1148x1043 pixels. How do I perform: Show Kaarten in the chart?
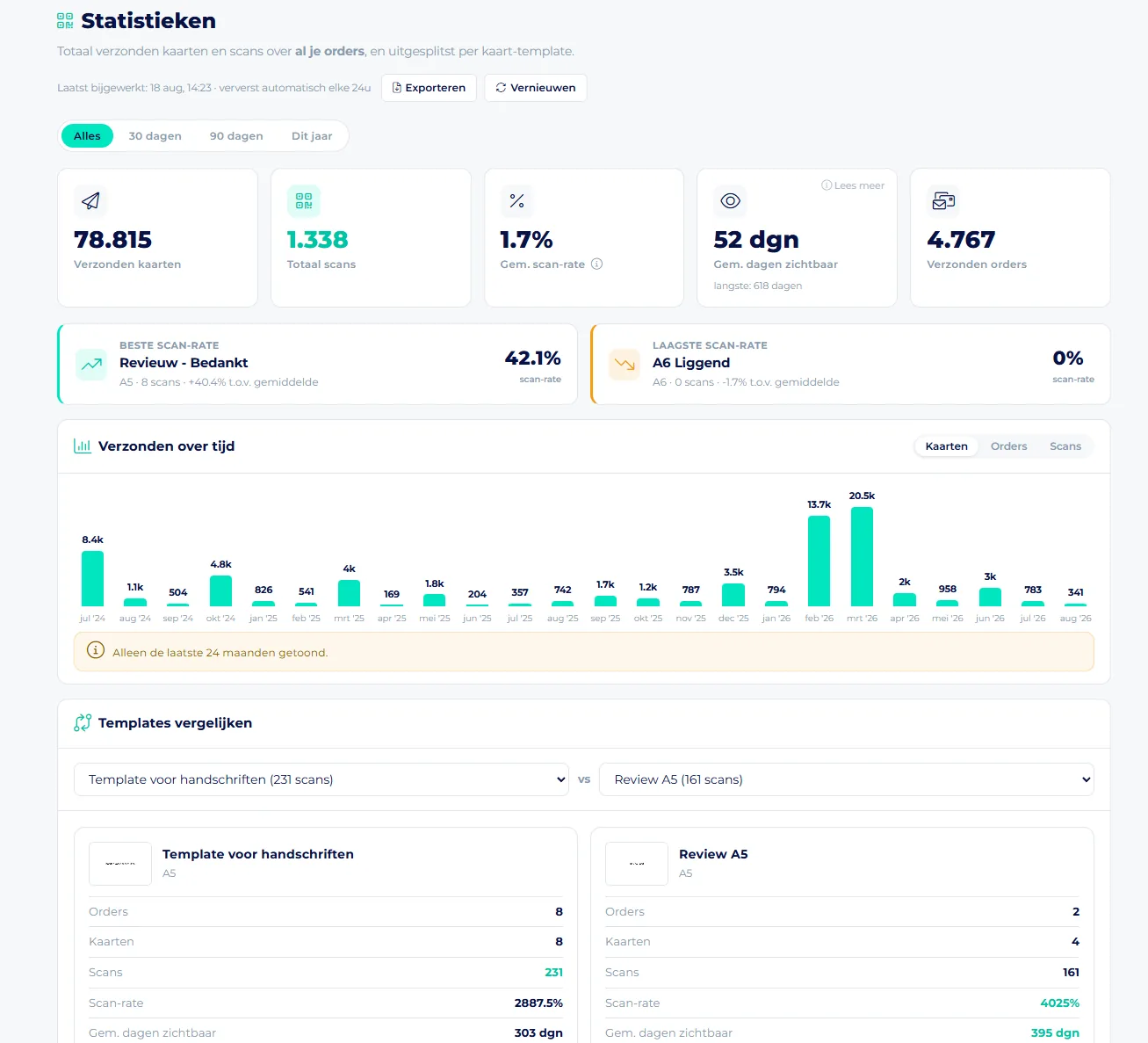[947, 446]
